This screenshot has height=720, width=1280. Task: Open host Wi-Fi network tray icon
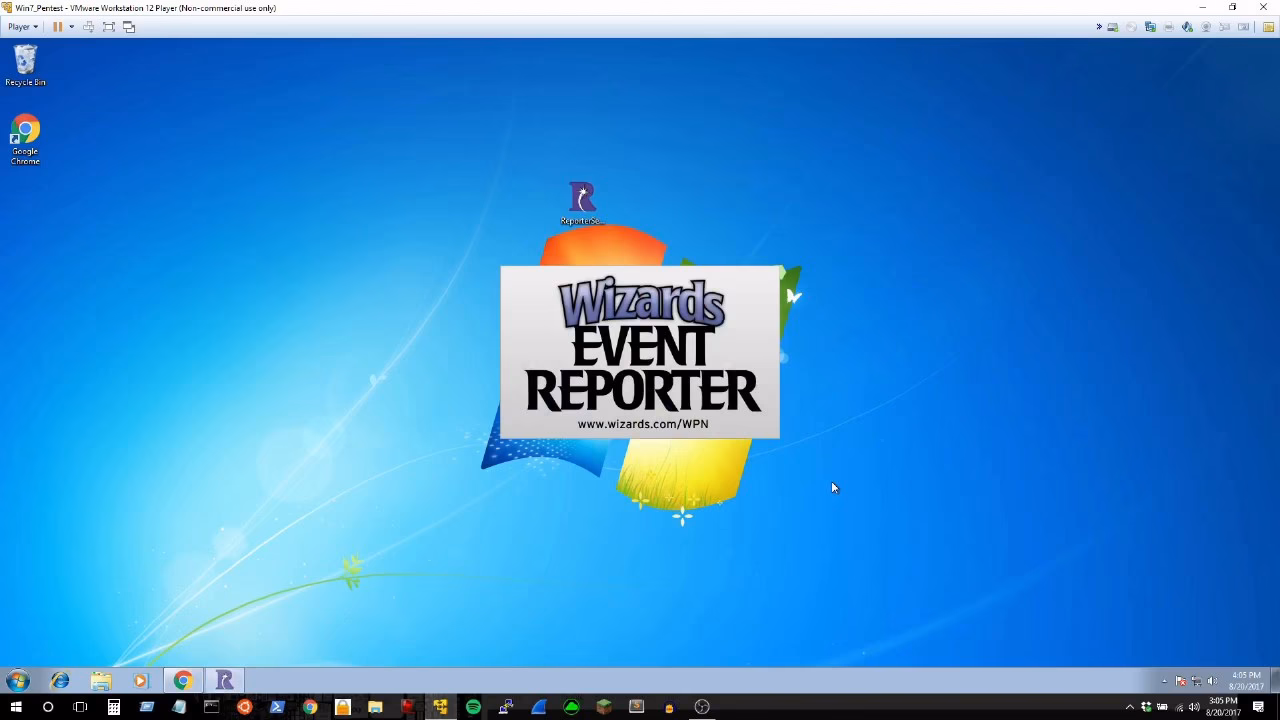click(1179, 708)
